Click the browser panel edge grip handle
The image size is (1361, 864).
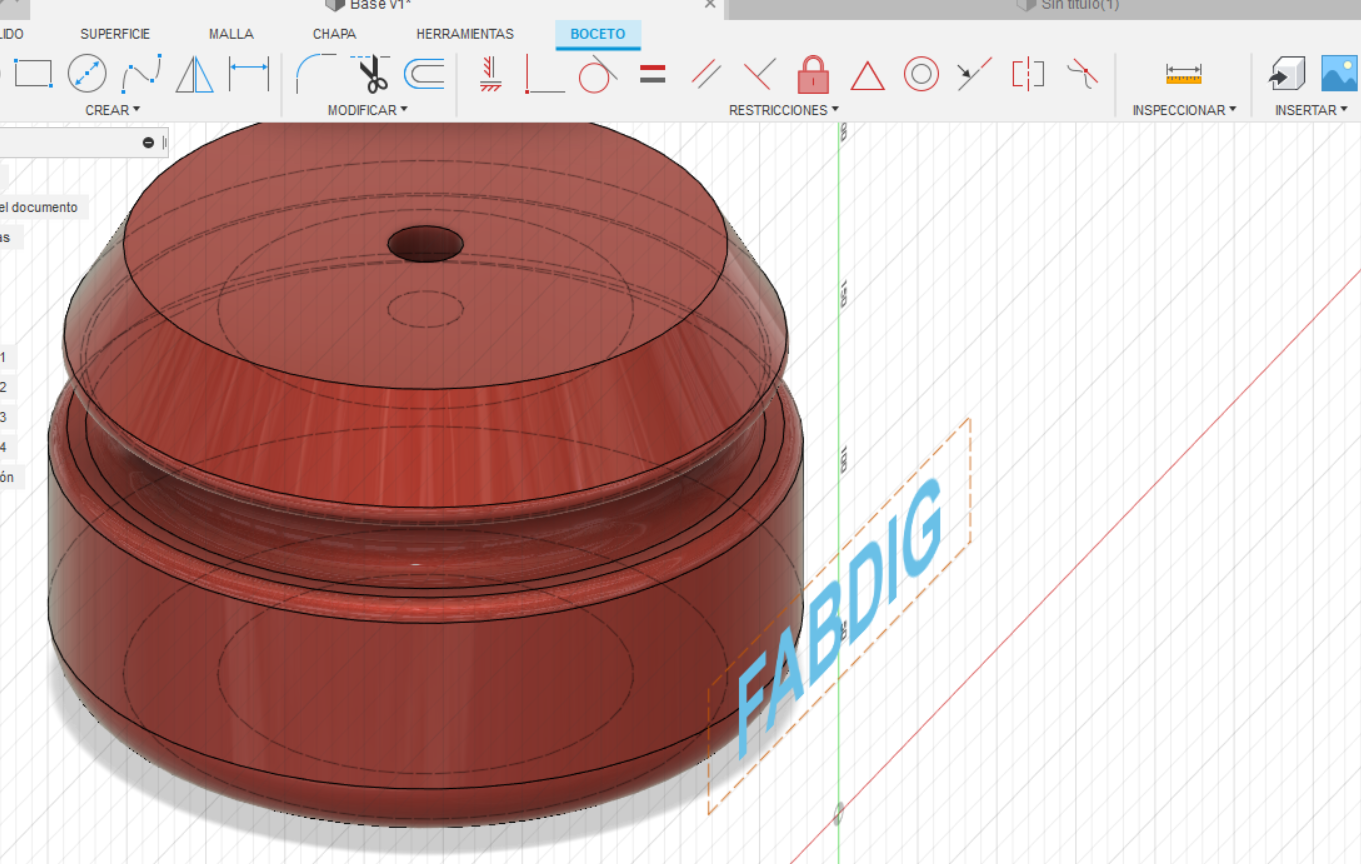[x=164, y=143]
